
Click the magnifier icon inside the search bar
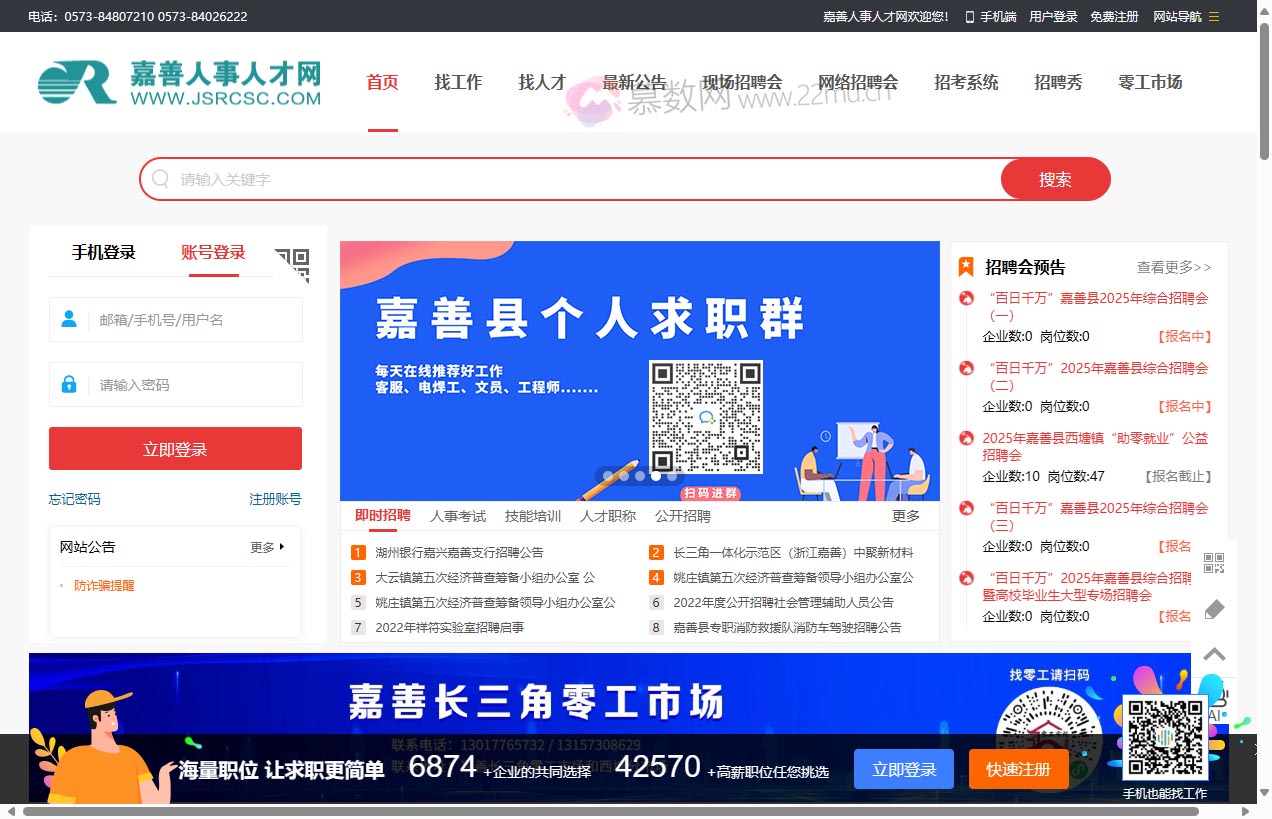161,178
